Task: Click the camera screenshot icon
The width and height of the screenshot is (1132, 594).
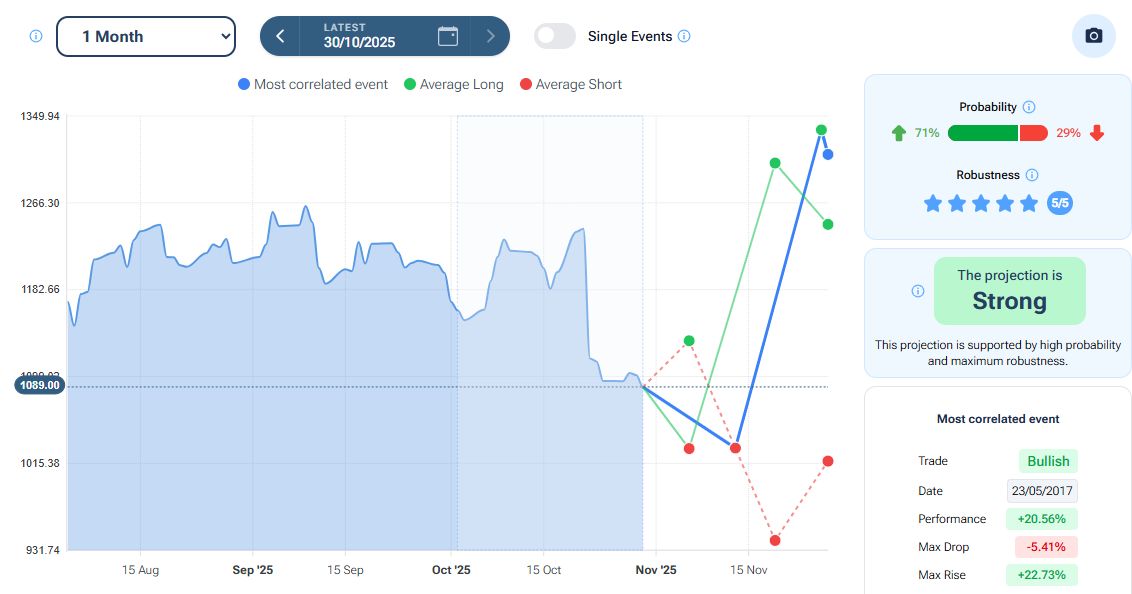Action: (x=1093, y=36)
